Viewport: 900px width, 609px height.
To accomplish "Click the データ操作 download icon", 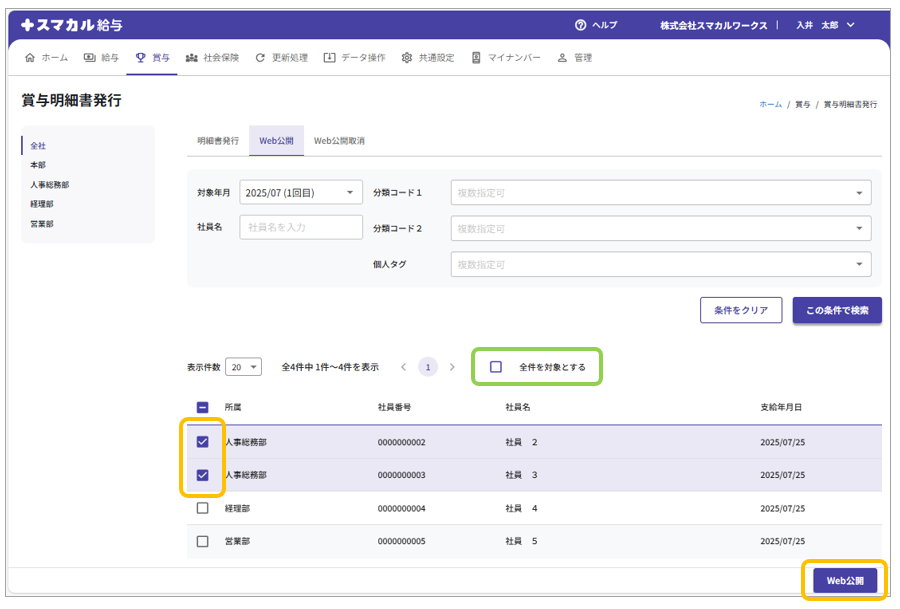I will pyautogui.click(x=329, y=58).
